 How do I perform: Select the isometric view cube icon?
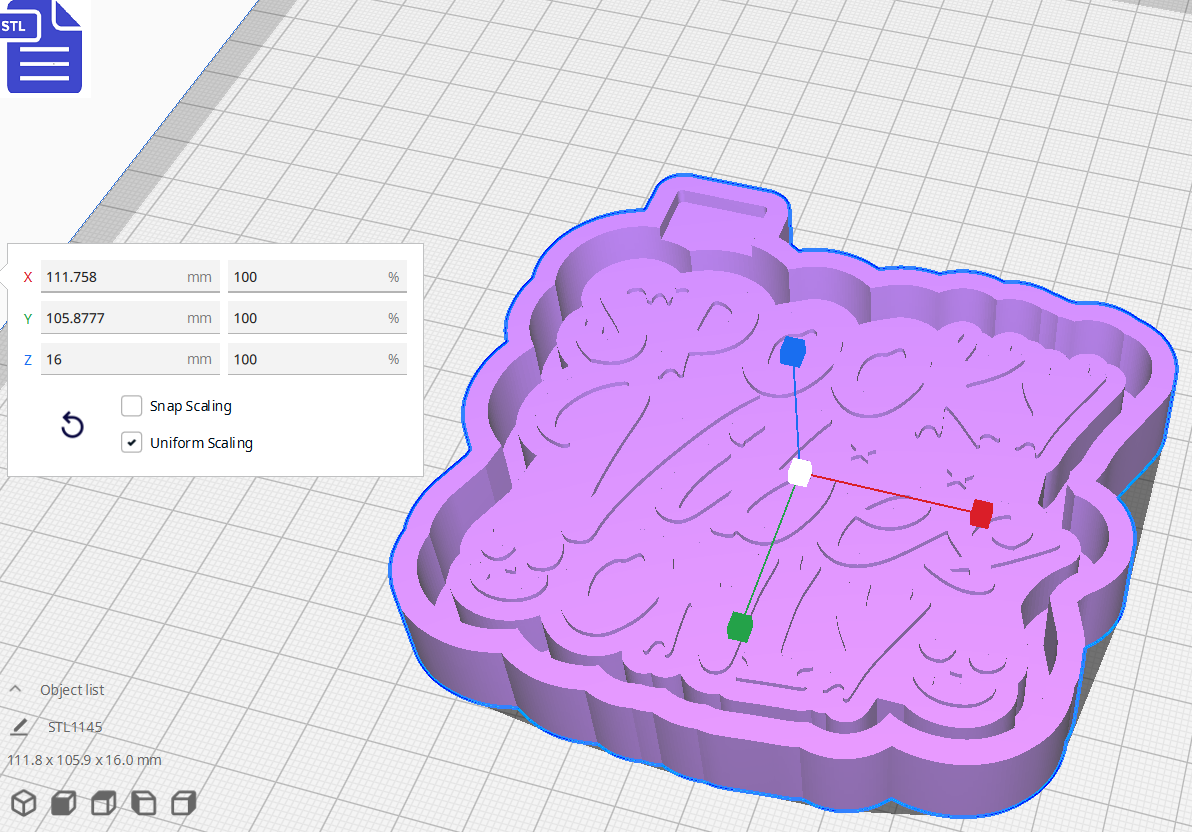(23, 802)
